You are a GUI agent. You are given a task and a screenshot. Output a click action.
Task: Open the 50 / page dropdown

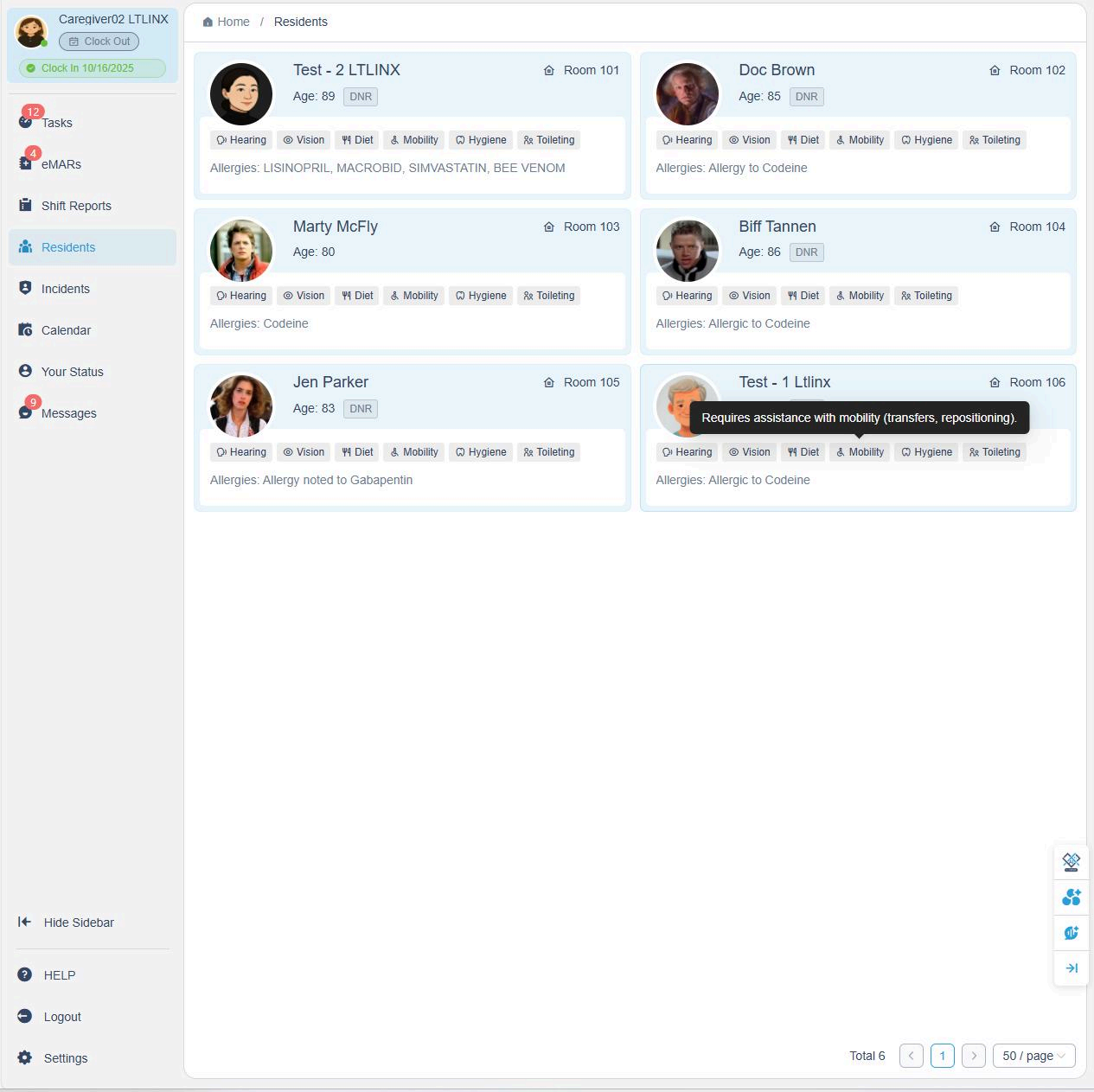coord(1033,1056)
